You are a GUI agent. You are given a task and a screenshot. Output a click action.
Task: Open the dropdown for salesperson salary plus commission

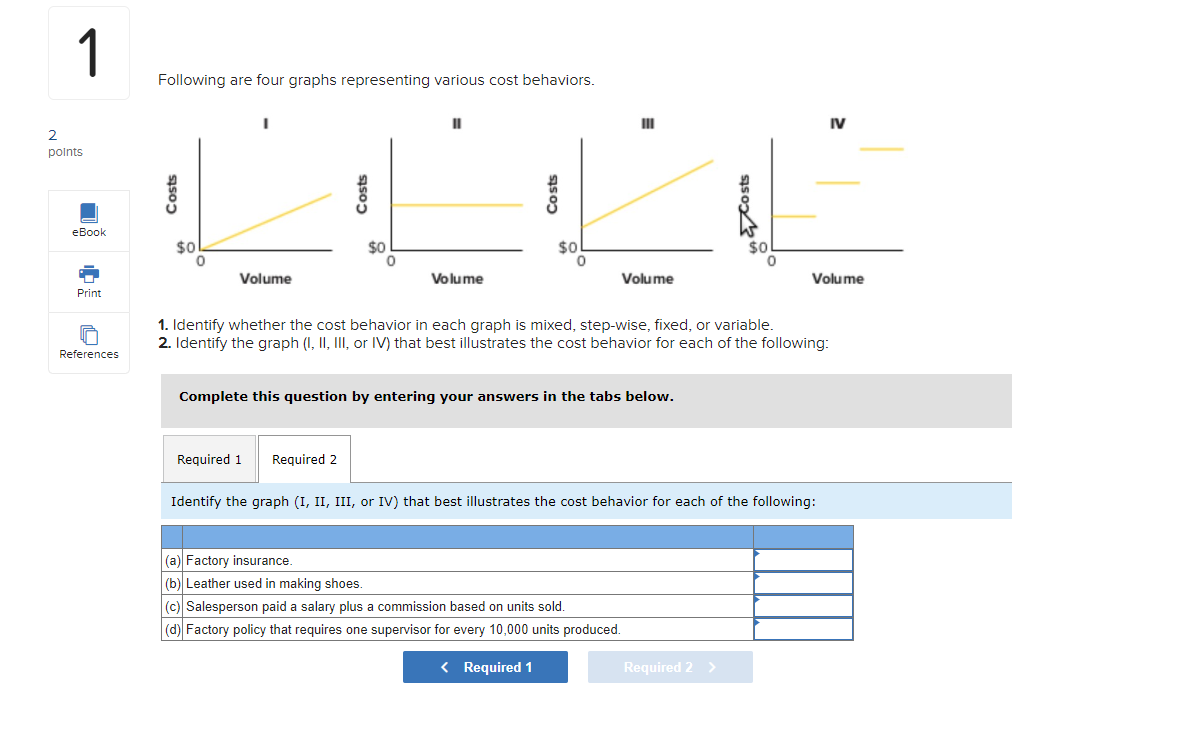(x=803, y=606)
